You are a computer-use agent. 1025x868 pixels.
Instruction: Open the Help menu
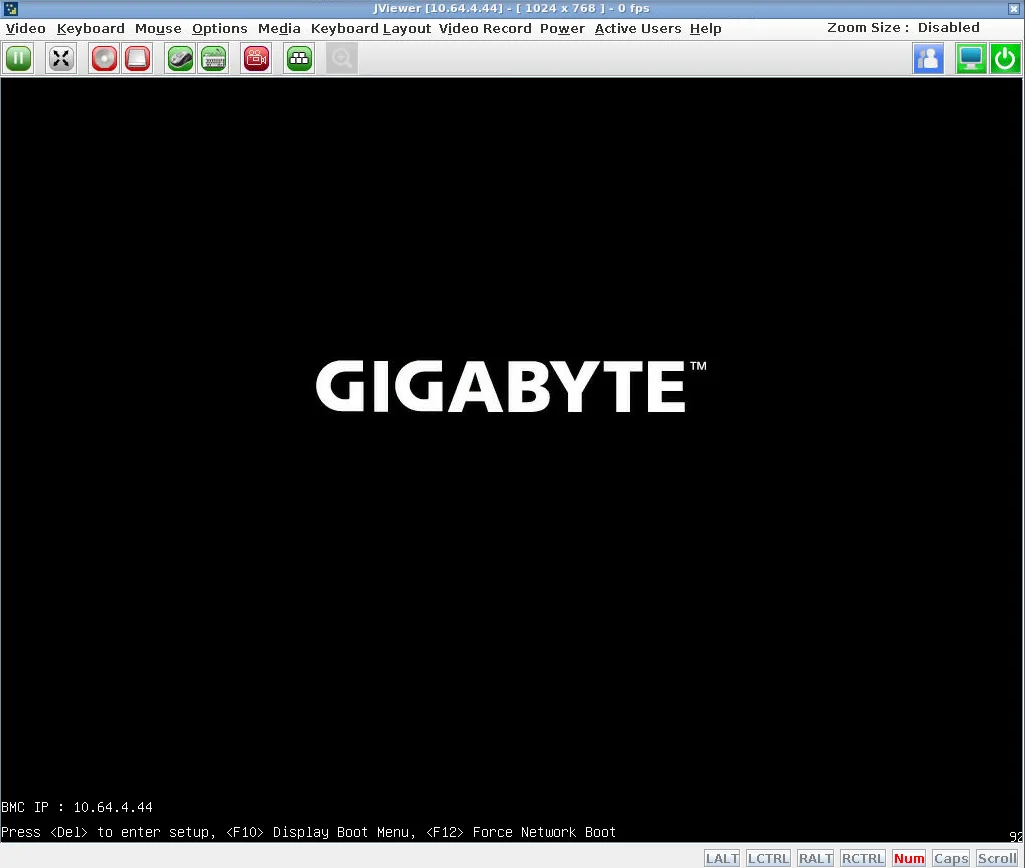705,29
